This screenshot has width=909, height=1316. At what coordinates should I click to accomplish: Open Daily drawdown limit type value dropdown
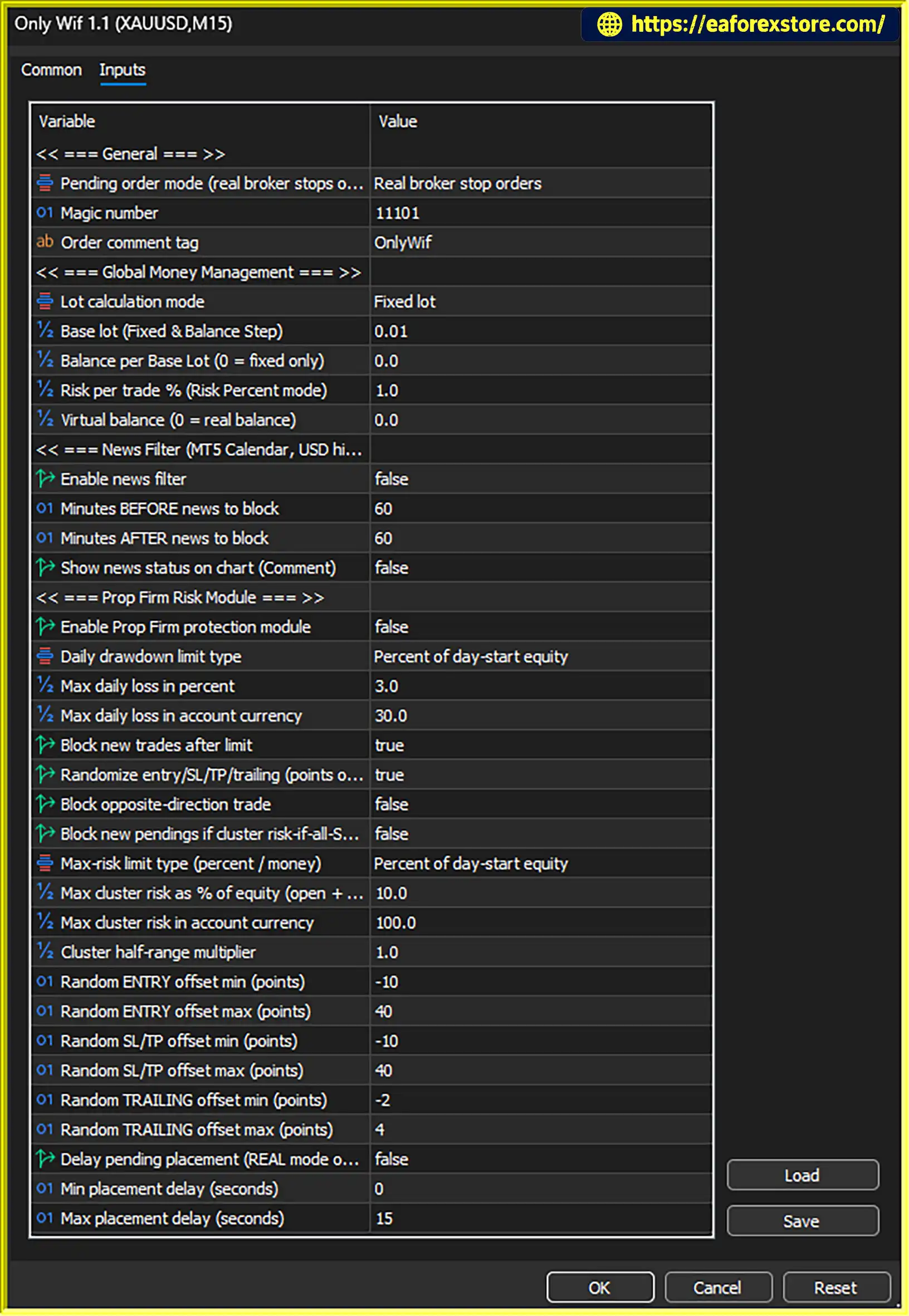click(541, 656)
